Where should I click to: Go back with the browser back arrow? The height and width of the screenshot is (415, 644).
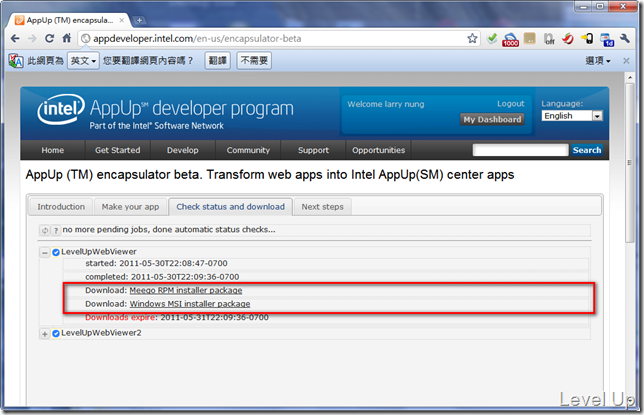[15, 39]
